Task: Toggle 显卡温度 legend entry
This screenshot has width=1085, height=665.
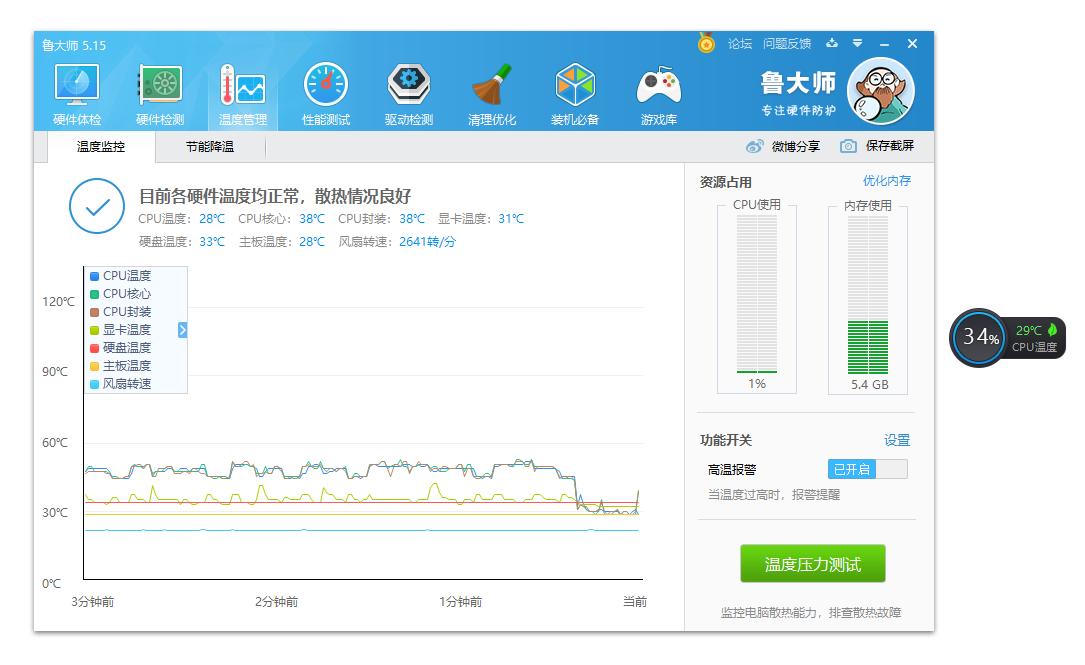Action: pos(120,329)
